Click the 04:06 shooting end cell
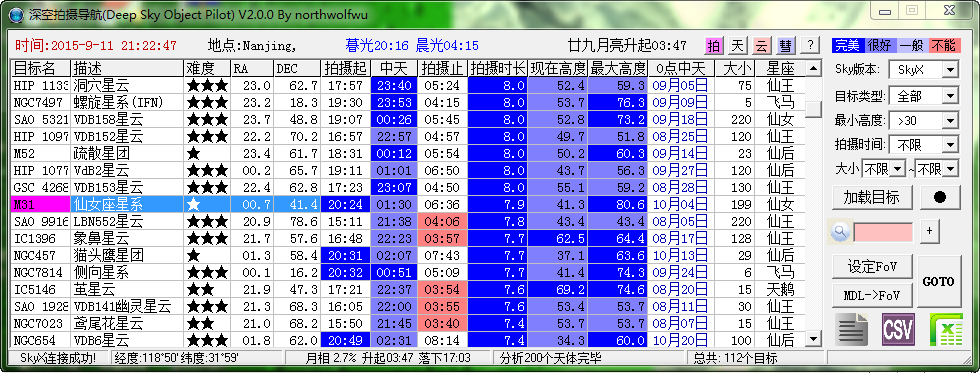This screenshot has height=373, width=980. (x=443, y=221)
